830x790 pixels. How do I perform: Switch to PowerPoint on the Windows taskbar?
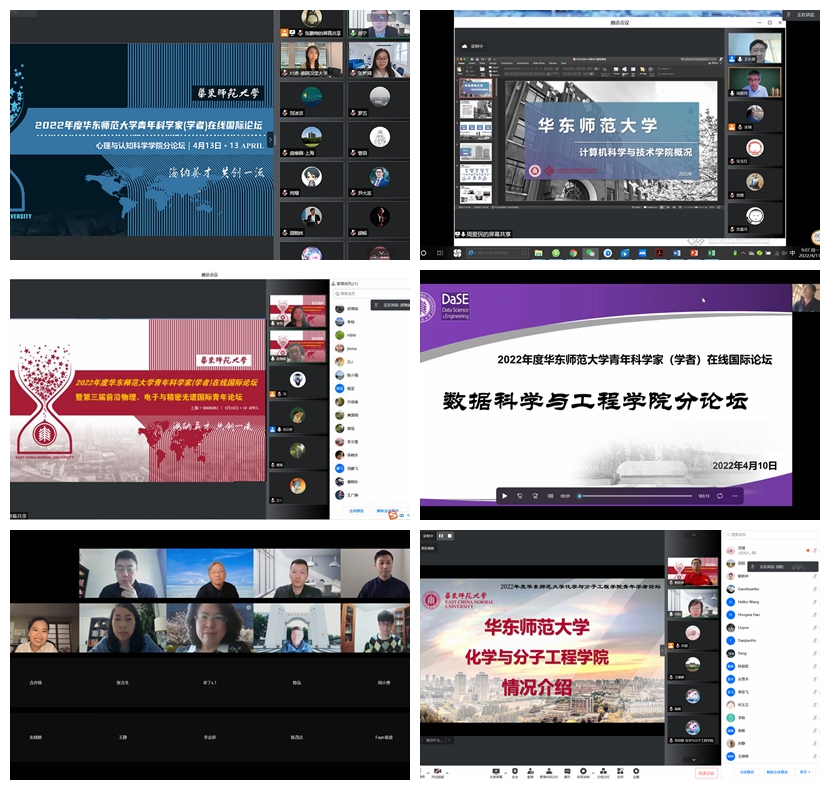694,253
